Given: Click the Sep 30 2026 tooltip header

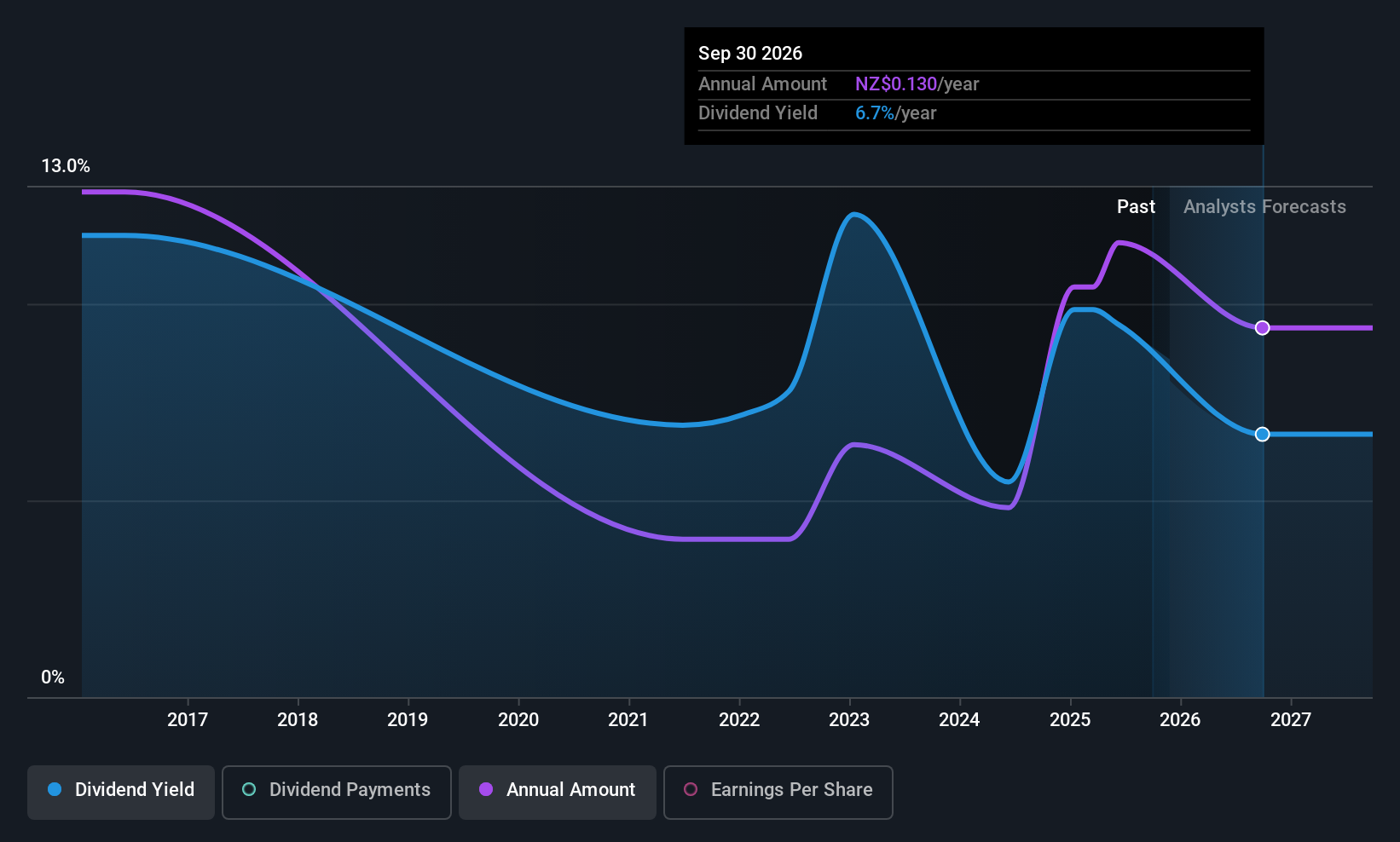Looking at the screenshot, I should (x=749, y=53).
